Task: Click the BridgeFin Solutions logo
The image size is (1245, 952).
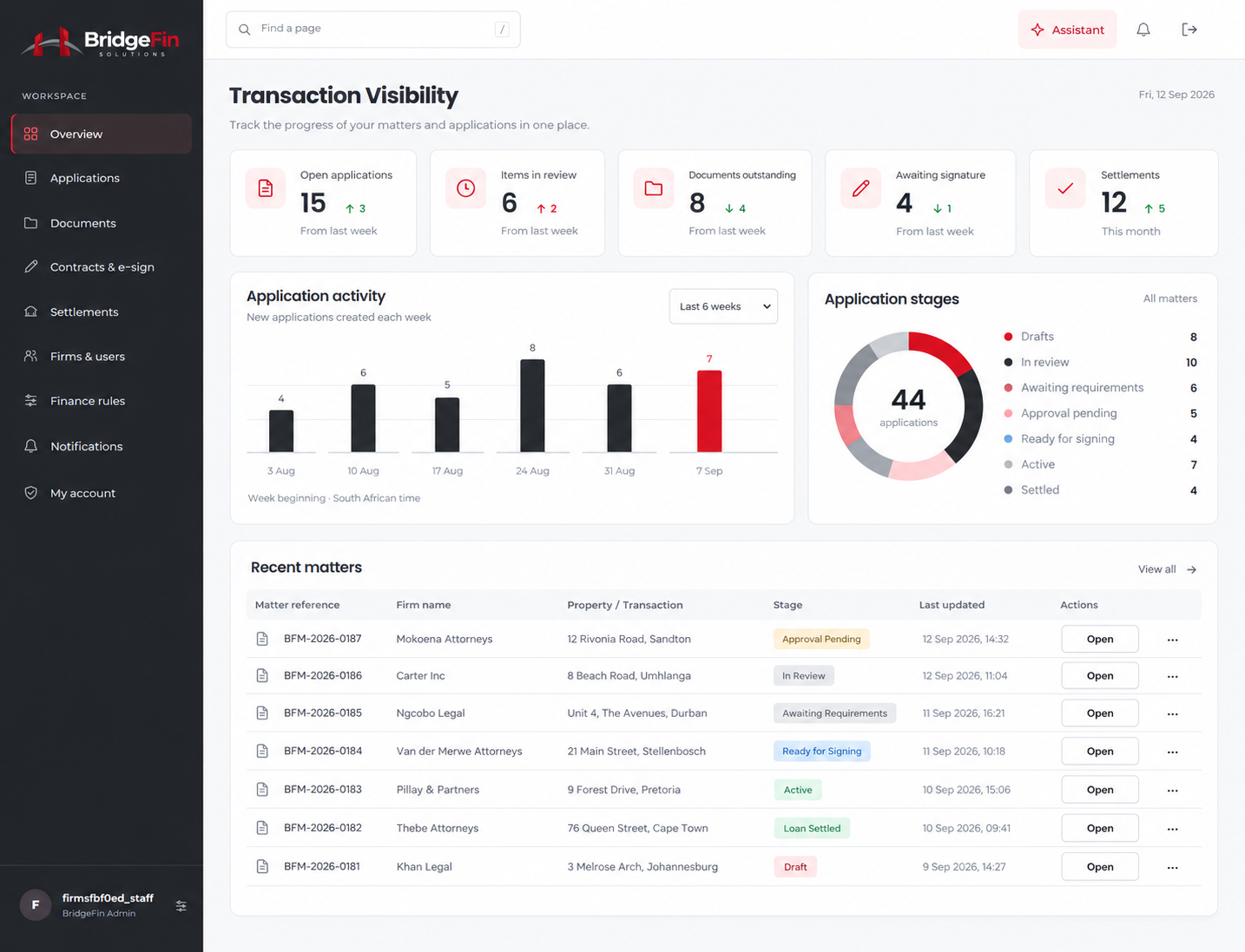Action: pyautogui.click(x=101, y=42)
